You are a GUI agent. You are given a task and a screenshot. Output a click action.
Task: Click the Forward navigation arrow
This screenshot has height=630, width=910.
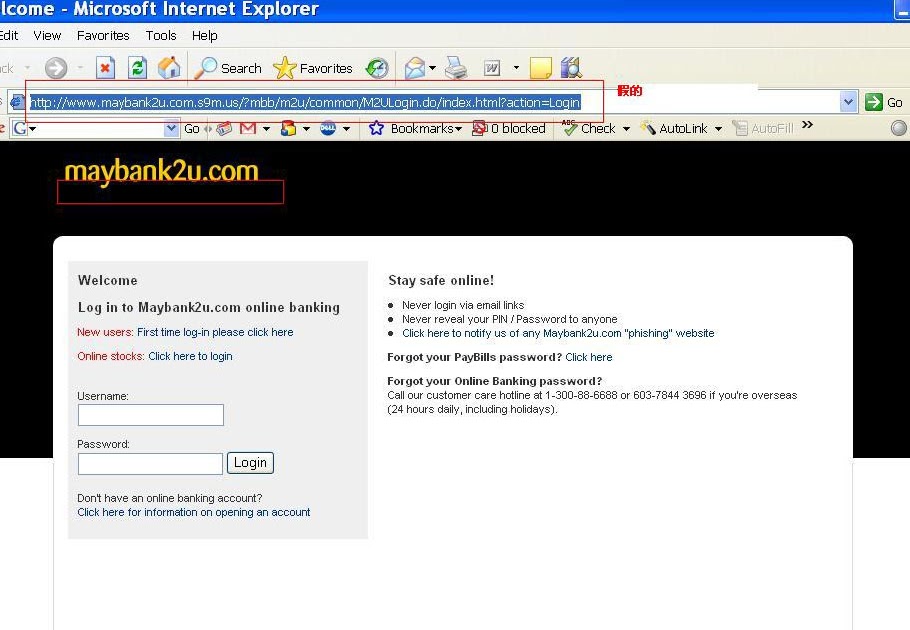[x=56, y=68]
